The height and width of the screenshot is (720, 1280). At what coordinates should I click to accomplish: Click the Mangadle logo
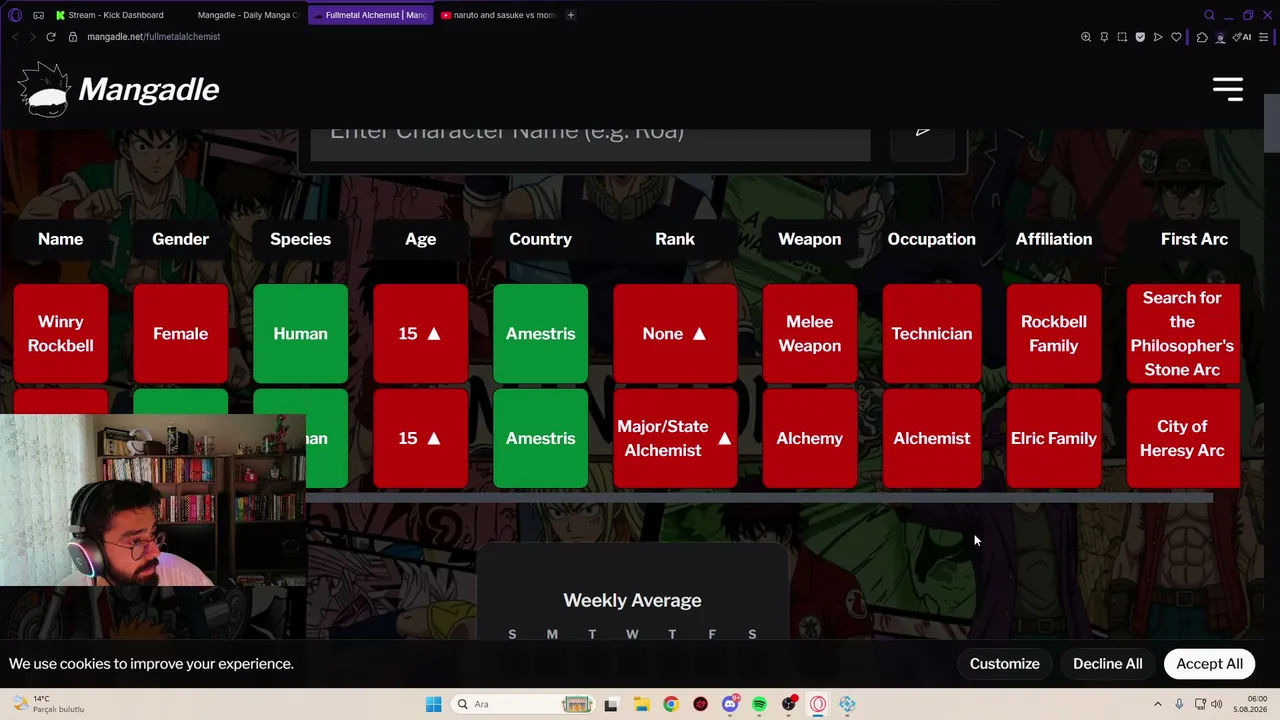[118, 90]
